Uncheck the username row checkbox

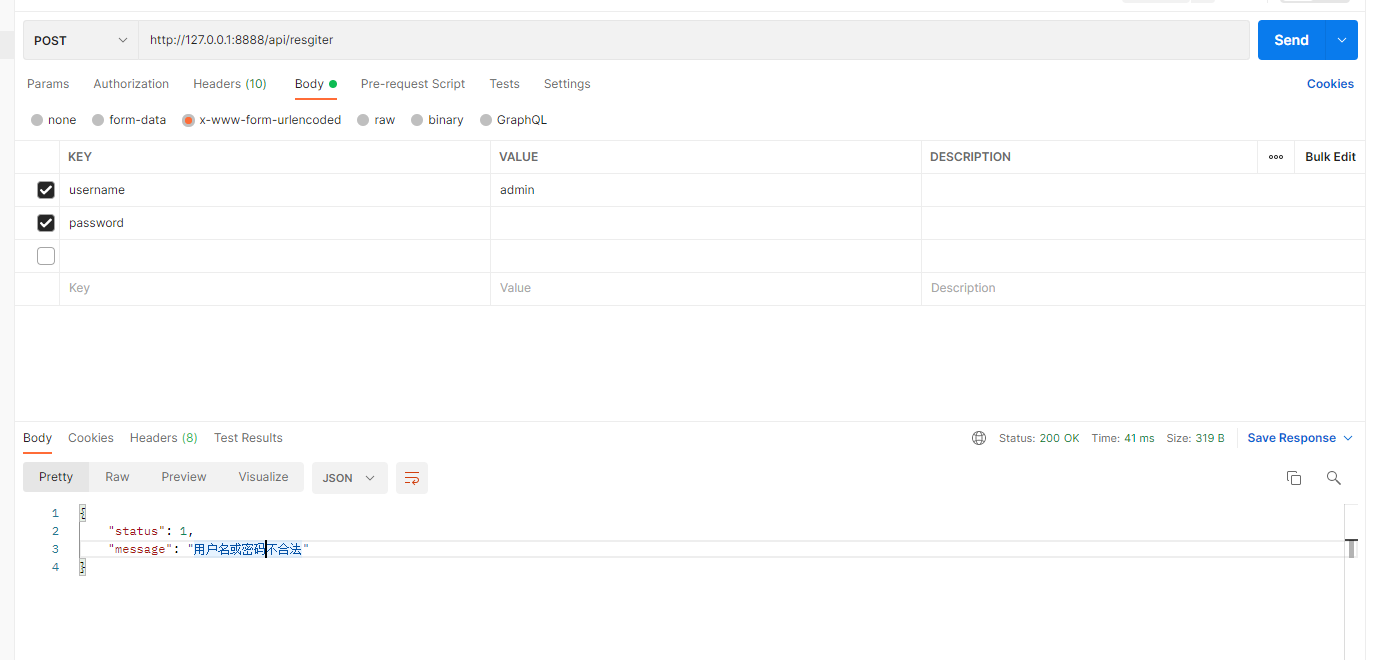[46, 190]
